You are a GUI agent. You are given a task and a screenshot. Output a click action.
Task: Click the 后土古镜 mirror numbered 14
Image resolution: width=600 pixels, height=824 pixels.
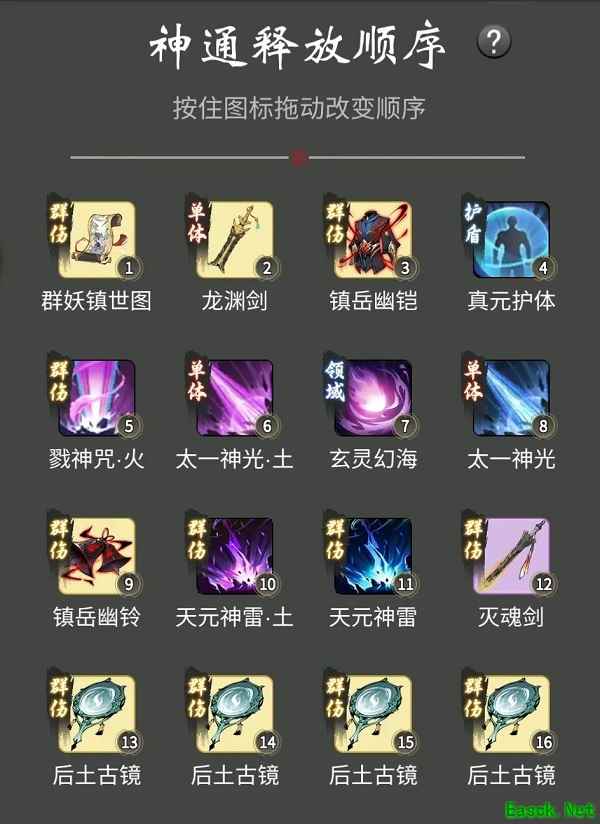(235, 714)
